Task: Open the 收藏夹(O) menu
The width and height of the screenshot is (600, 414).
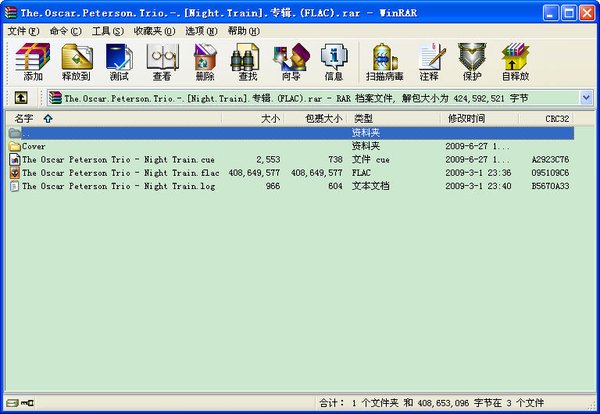Action: (154, 31)
